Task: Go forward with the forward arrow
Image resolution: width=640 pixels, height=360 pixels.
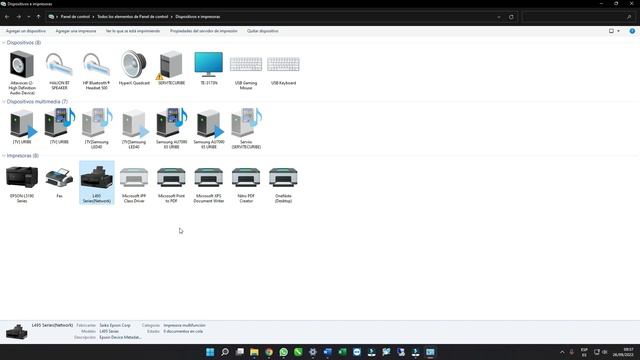Action: (18, 17)
